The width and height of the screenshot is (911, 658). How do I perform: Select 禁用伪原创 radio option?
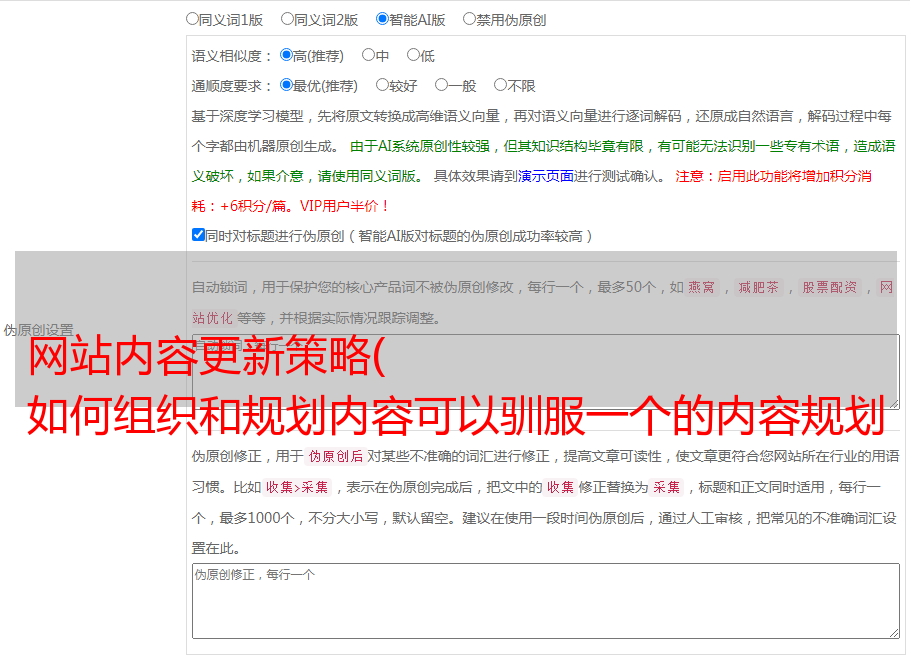[469, 19]
